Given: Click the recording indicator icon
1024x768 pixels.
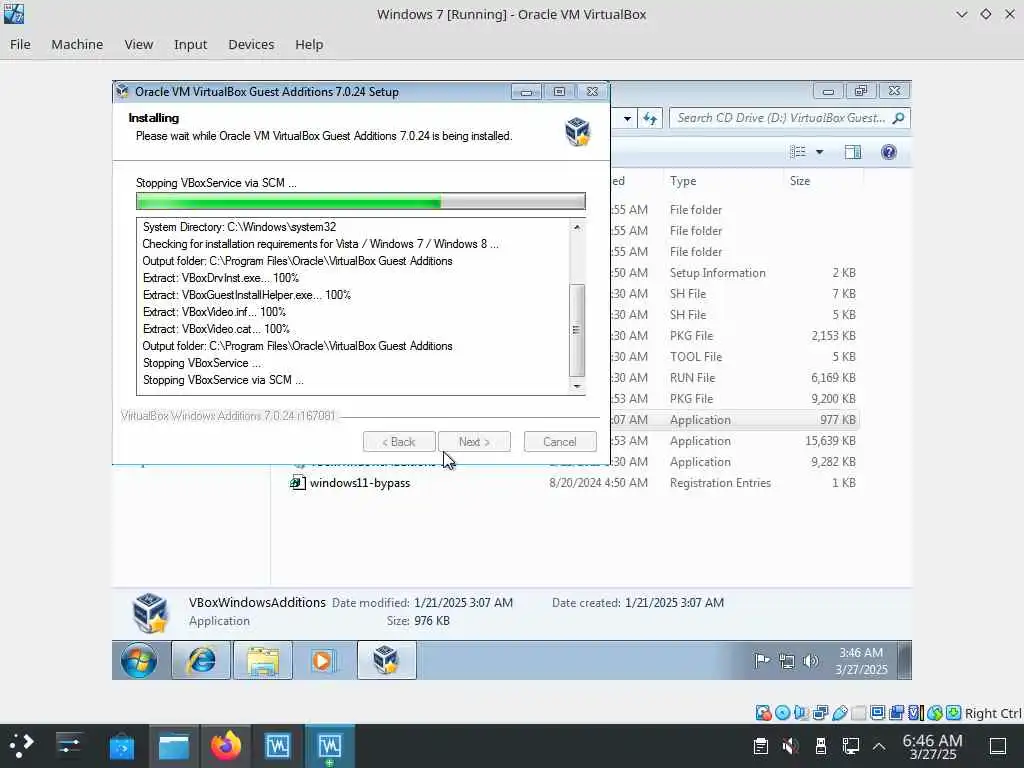Looking at the screenshot, I should tap(897, 713).
